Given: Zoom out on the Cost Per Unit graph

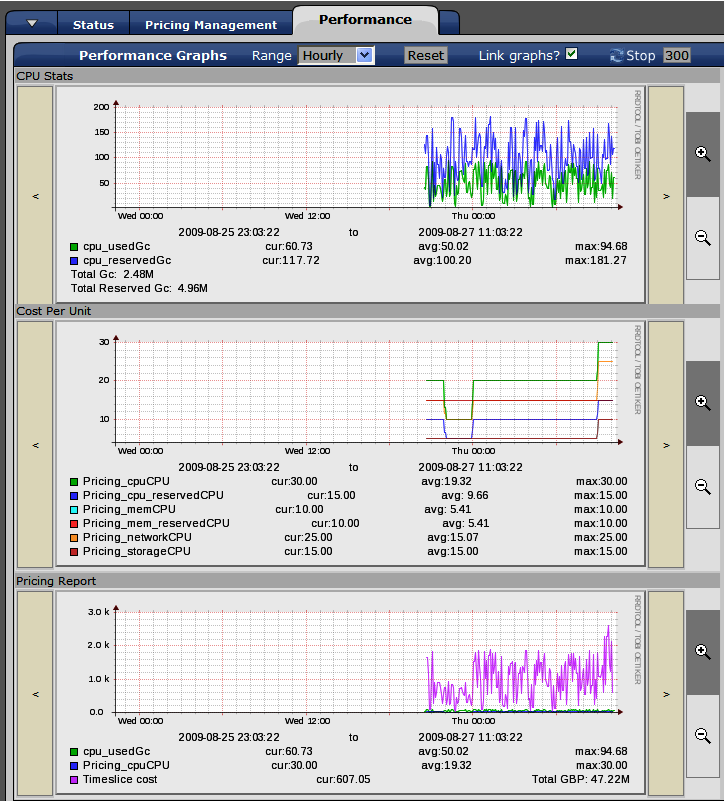Looking at the screenshot, I should [x=702, y=486].
